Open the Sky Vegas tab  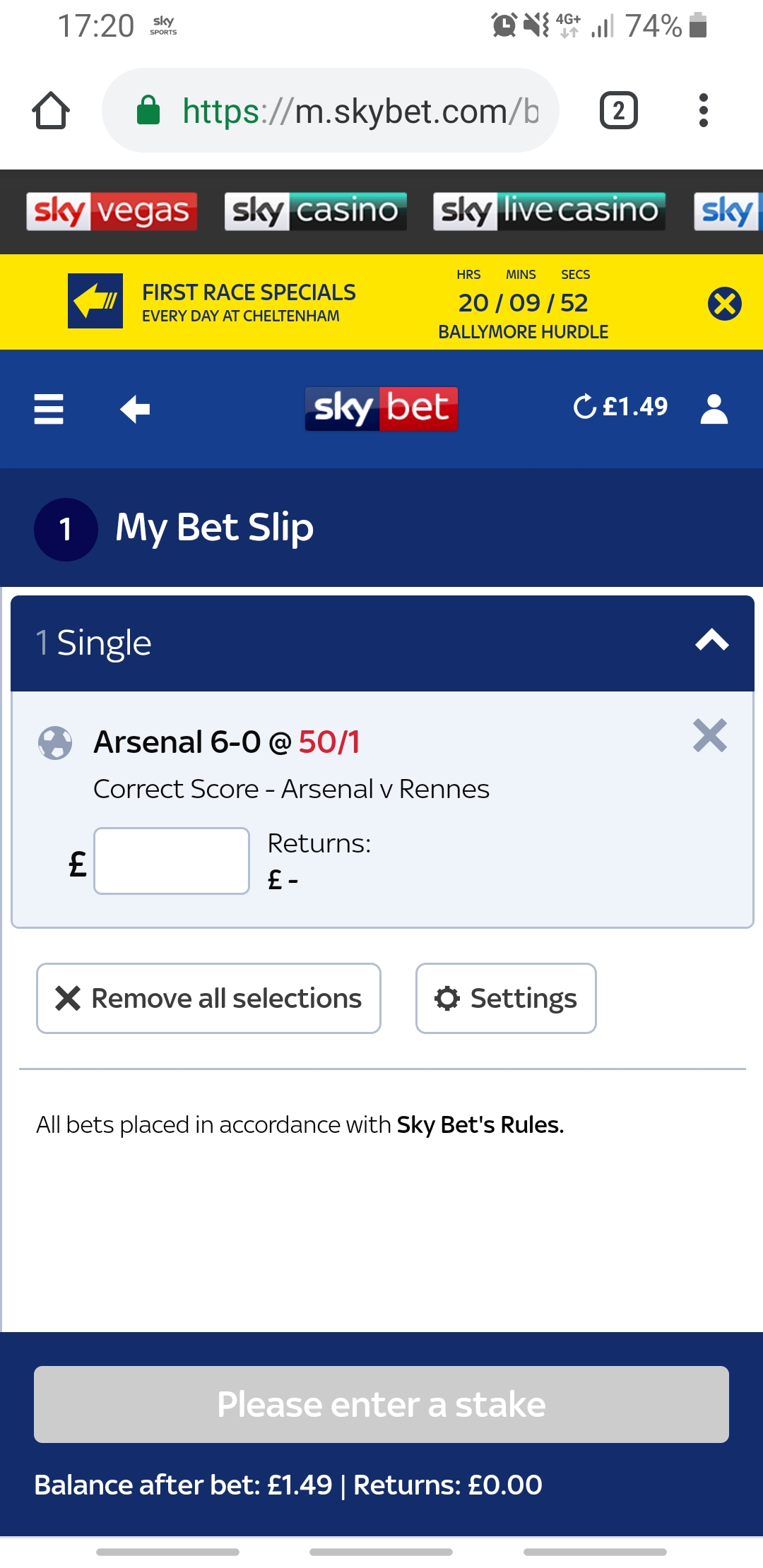pyautogui.click(x=112, y=211)
